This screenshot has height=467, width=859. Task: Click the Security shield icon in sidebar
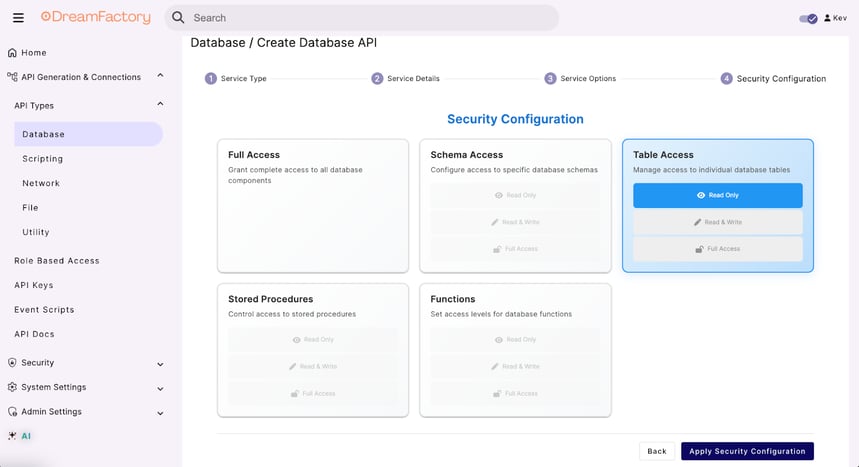[12, 362]
